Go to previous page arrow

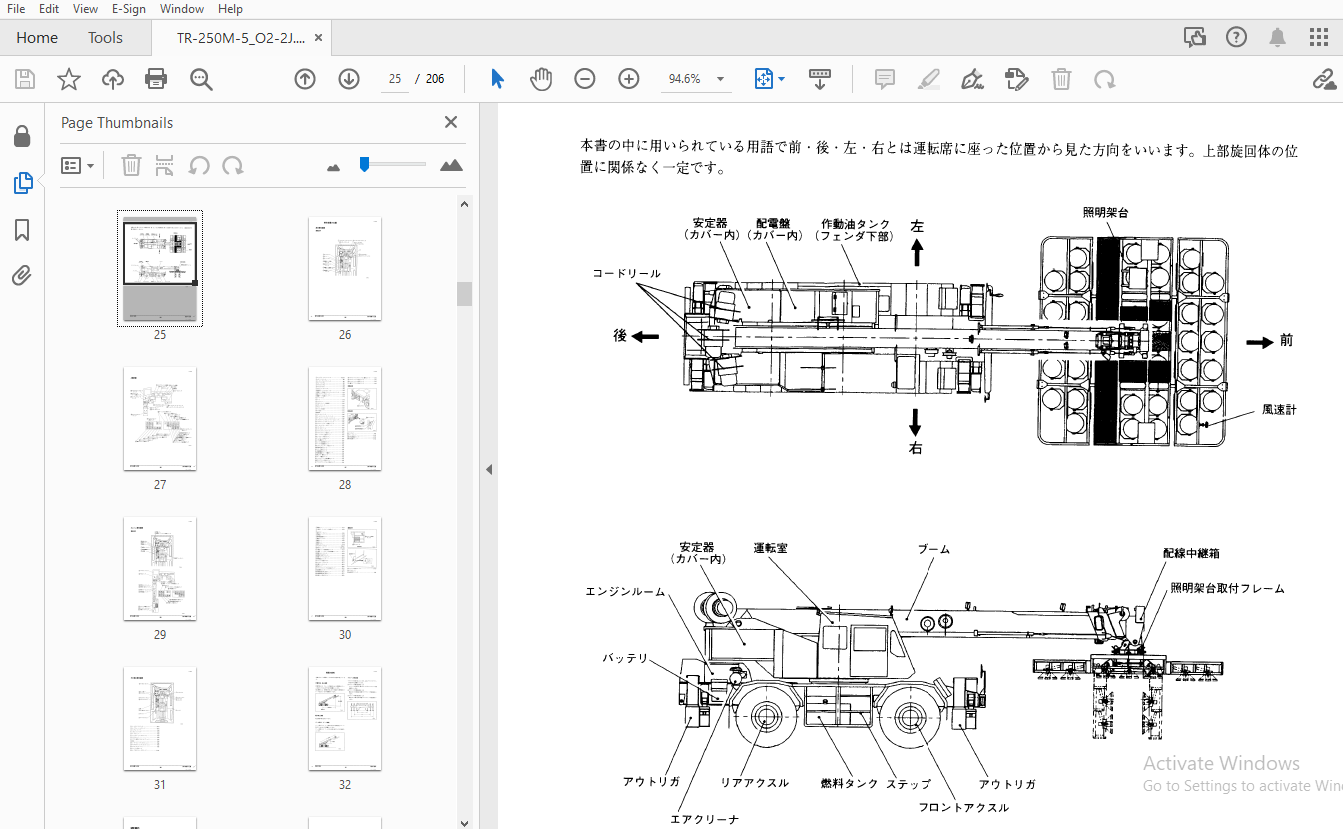pos(305,79)
